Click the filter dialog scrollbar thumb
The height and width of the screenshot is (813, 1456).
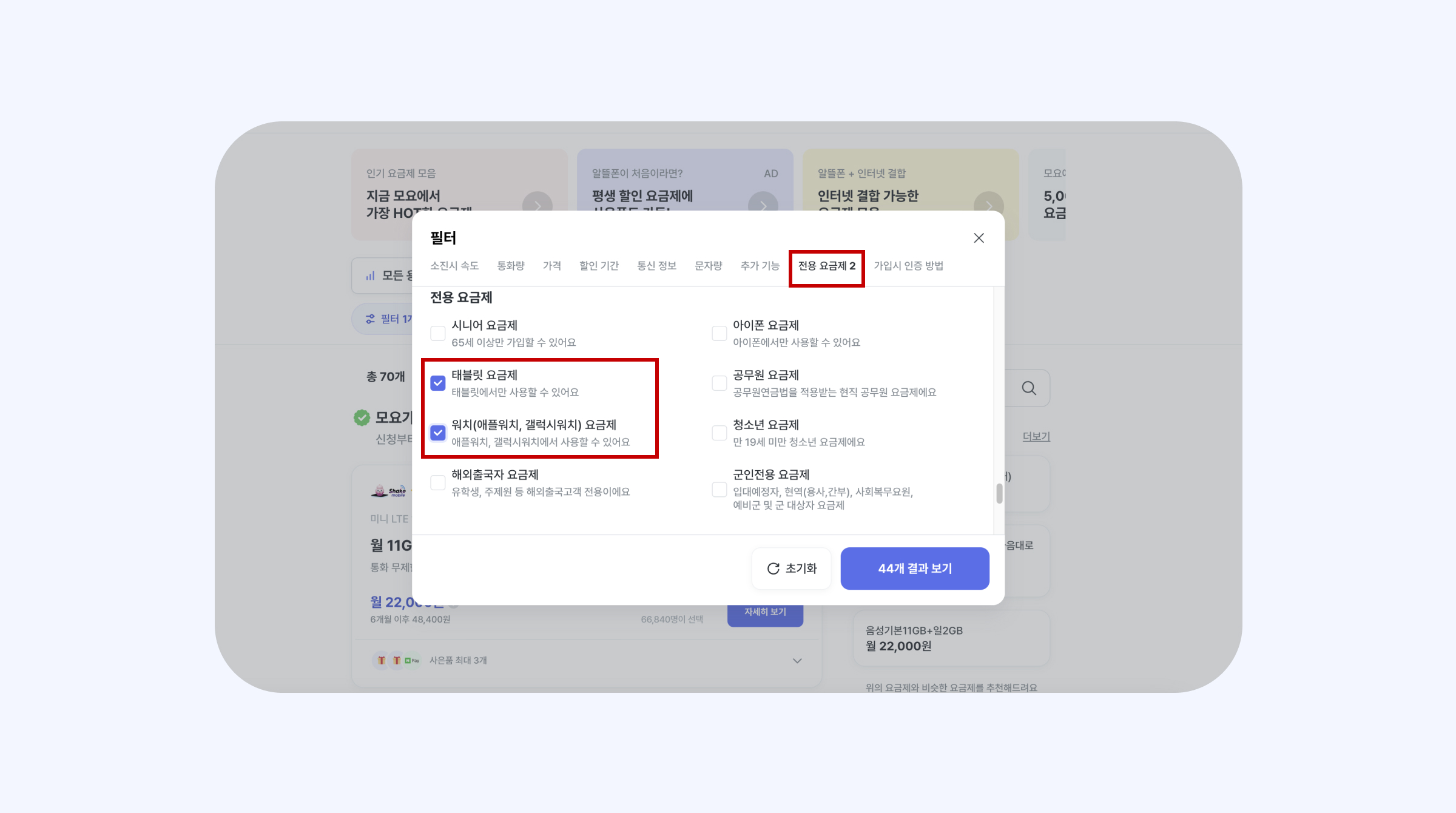(x=999, y=493)
